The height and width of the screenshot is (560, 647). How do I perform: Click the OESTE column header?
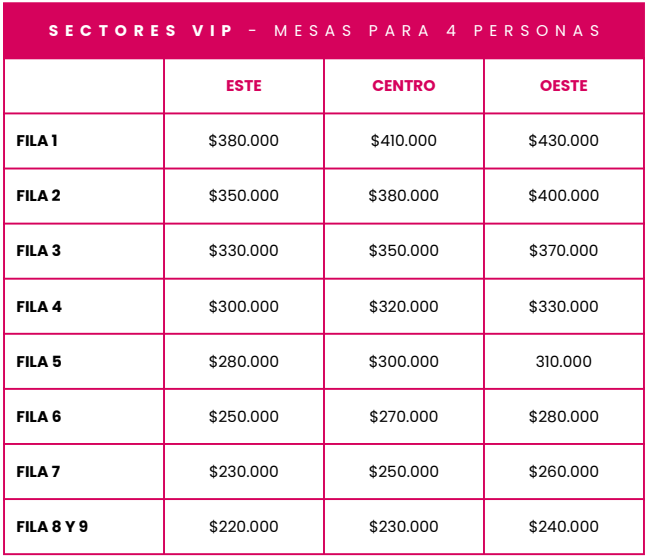click(563, 86)
